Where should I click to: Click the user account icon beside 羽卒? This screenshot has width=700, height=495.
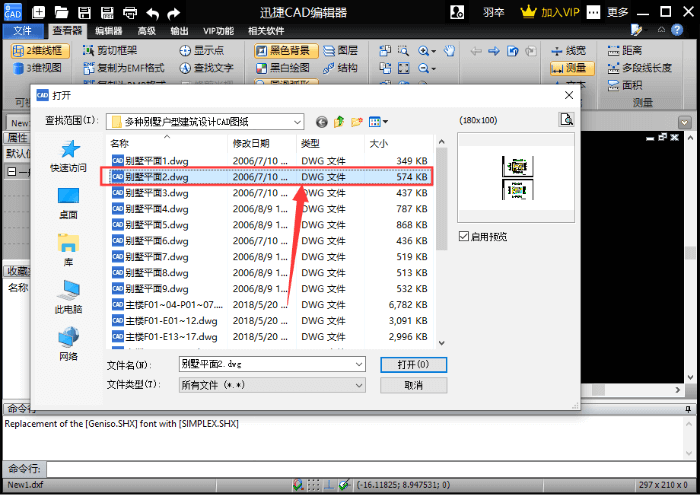coord(457,12)
